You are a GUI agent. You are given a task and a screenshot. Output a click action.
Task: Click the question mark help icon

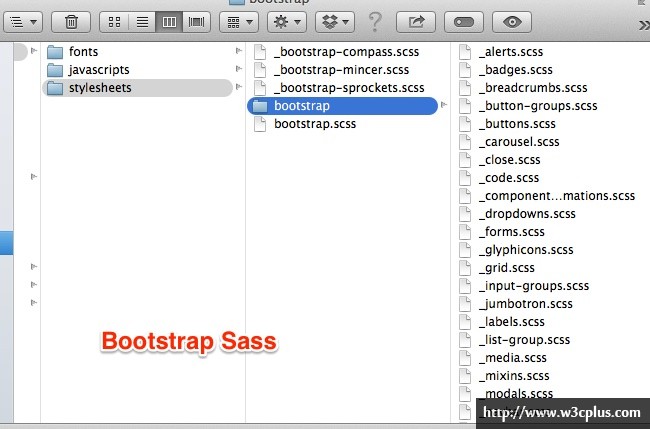click(375, 22)
